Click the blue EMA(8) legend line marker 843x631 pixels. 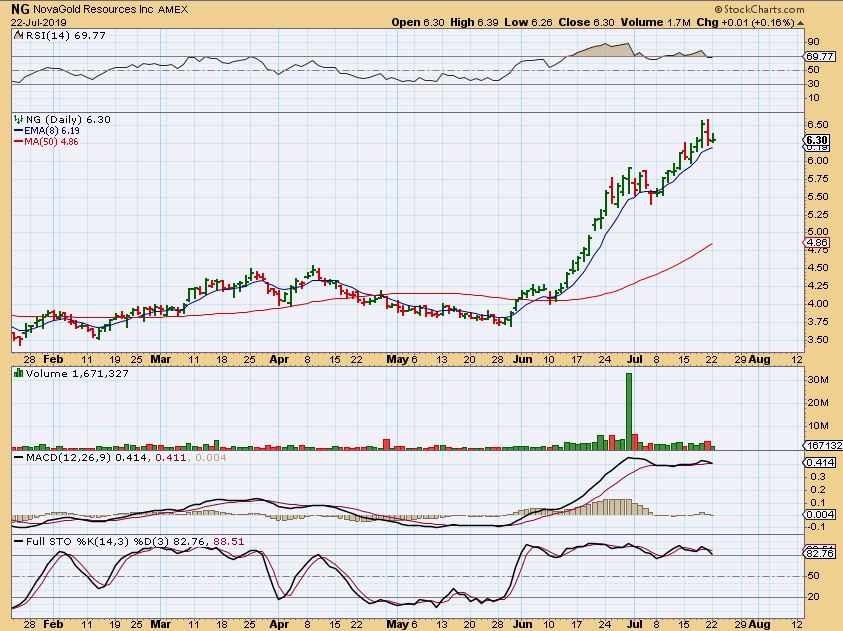click(18, 131)
